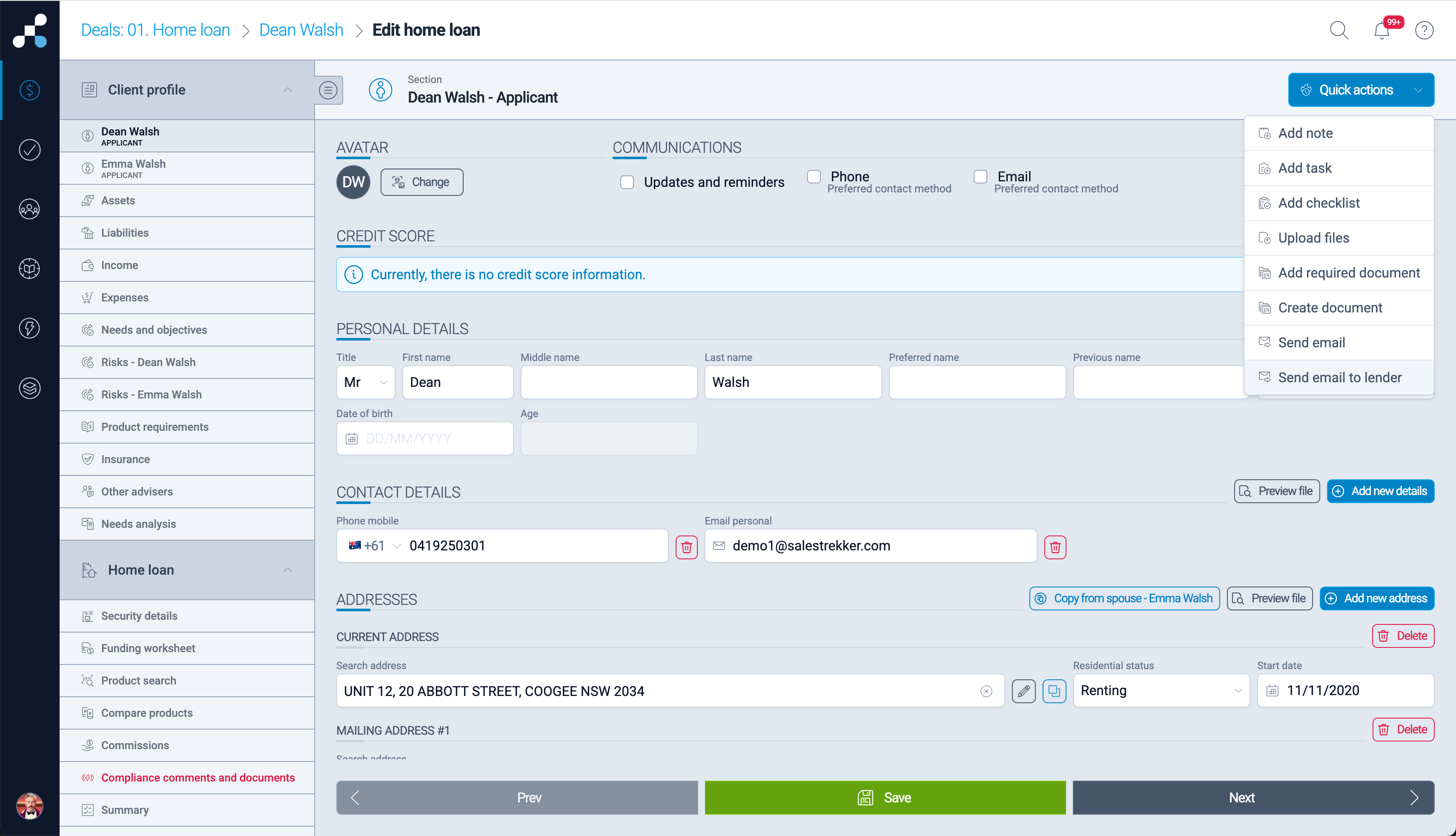Open the layers stack icon in sidebar
The image size is (1456, 836).
click(30, 388)
